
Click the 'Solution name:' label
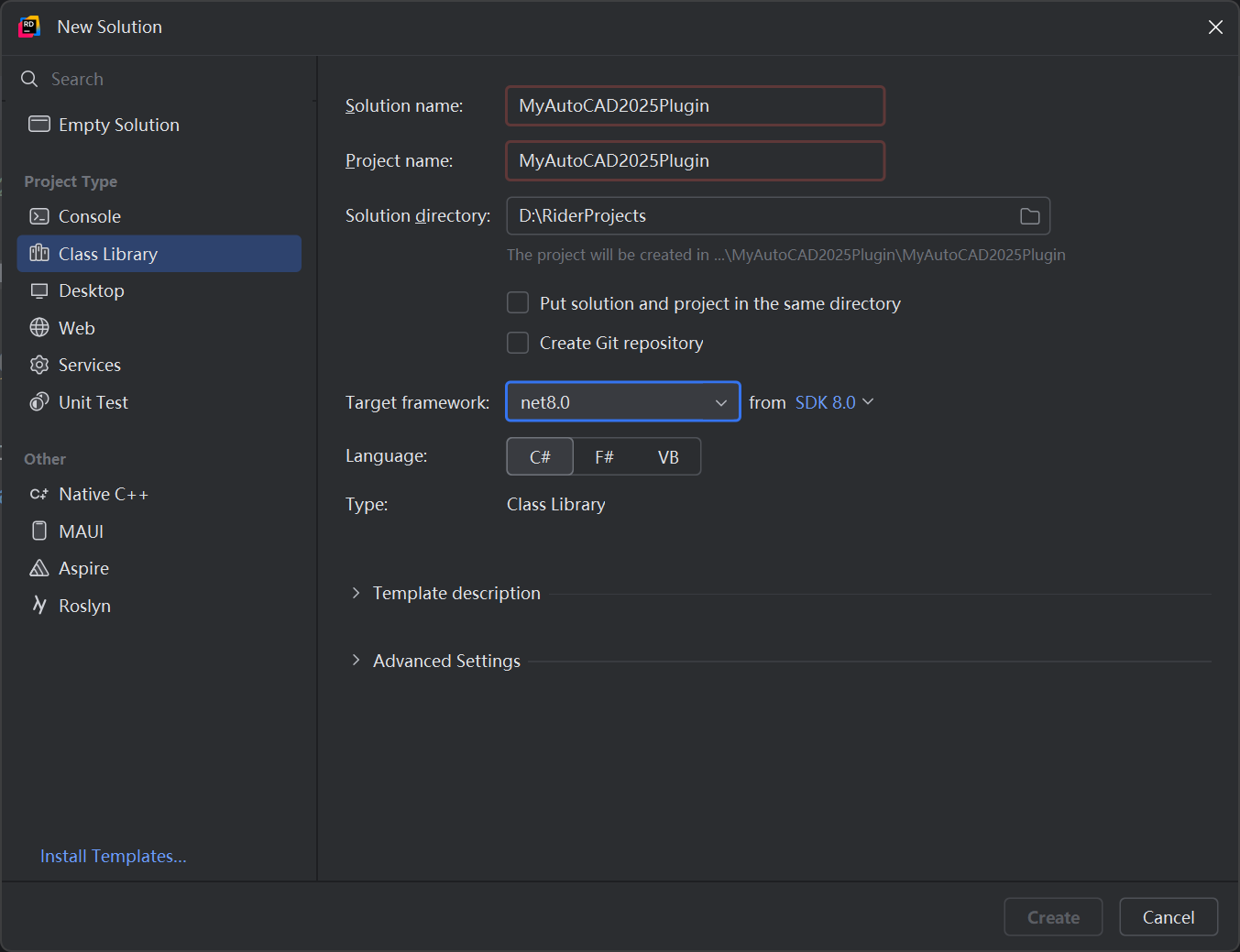coord(404,105)
